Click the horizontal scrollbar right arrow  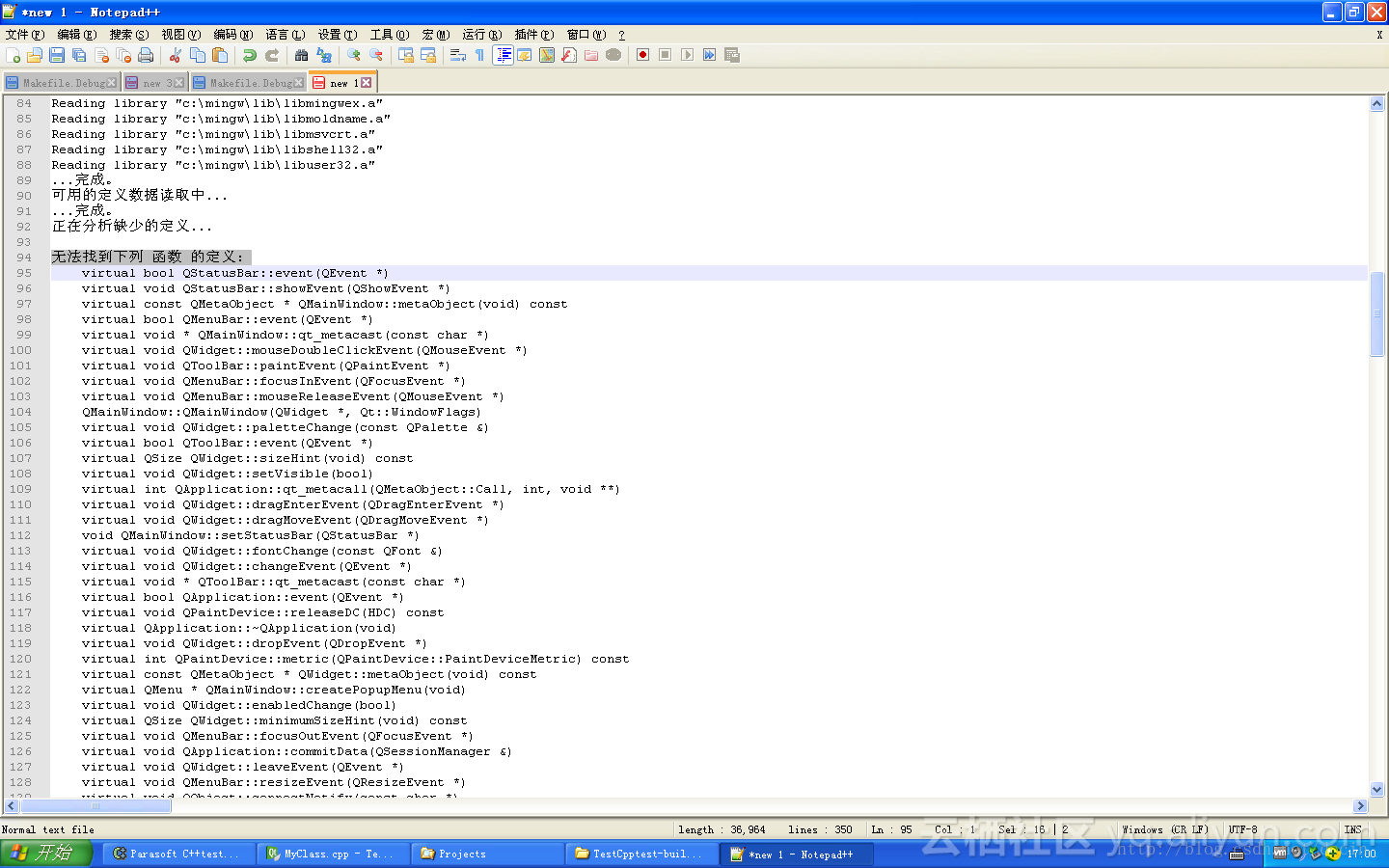1361,806
